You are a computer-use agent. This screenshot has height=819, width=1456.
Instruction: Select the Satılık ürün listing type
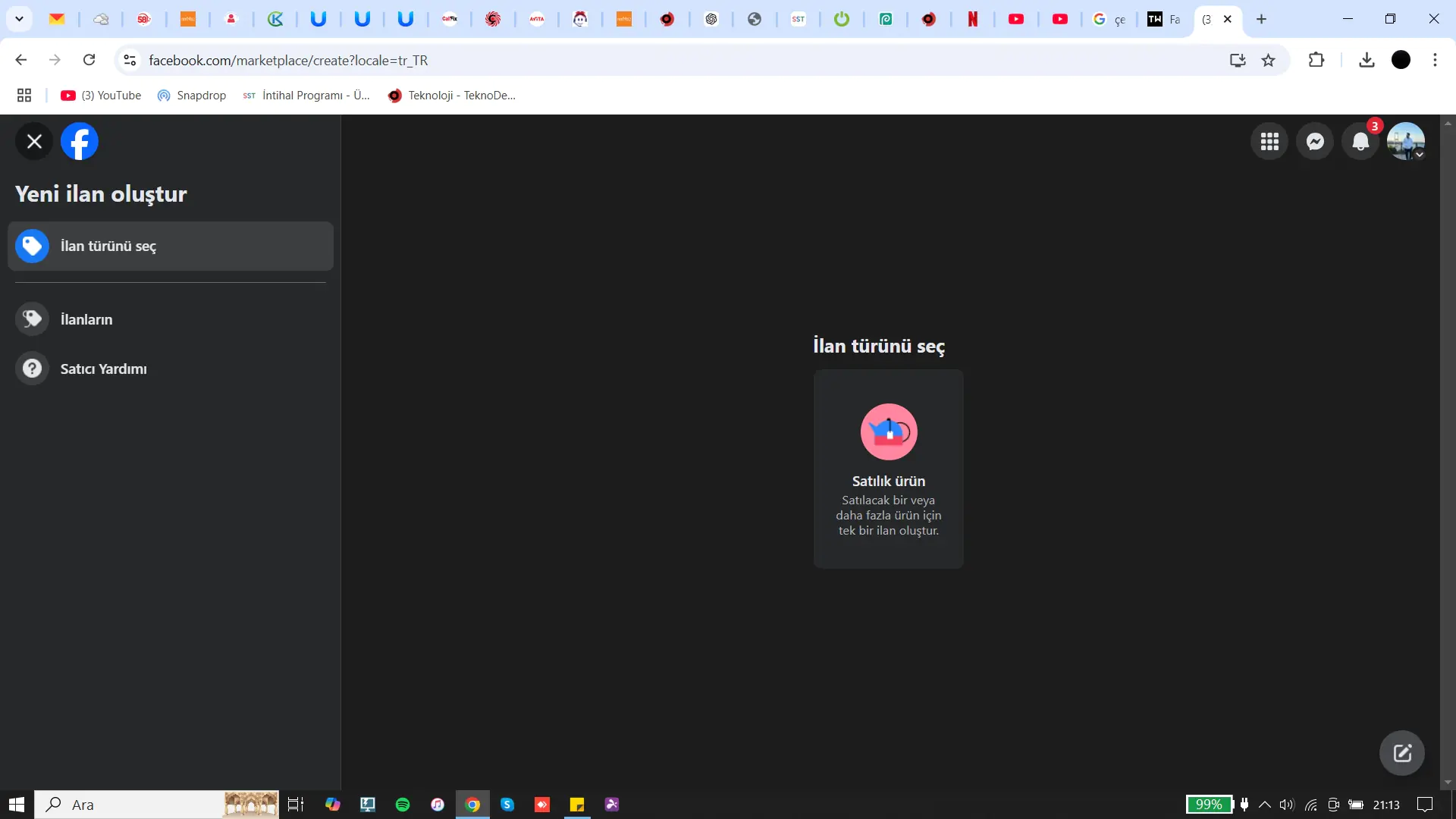(888, 469)
